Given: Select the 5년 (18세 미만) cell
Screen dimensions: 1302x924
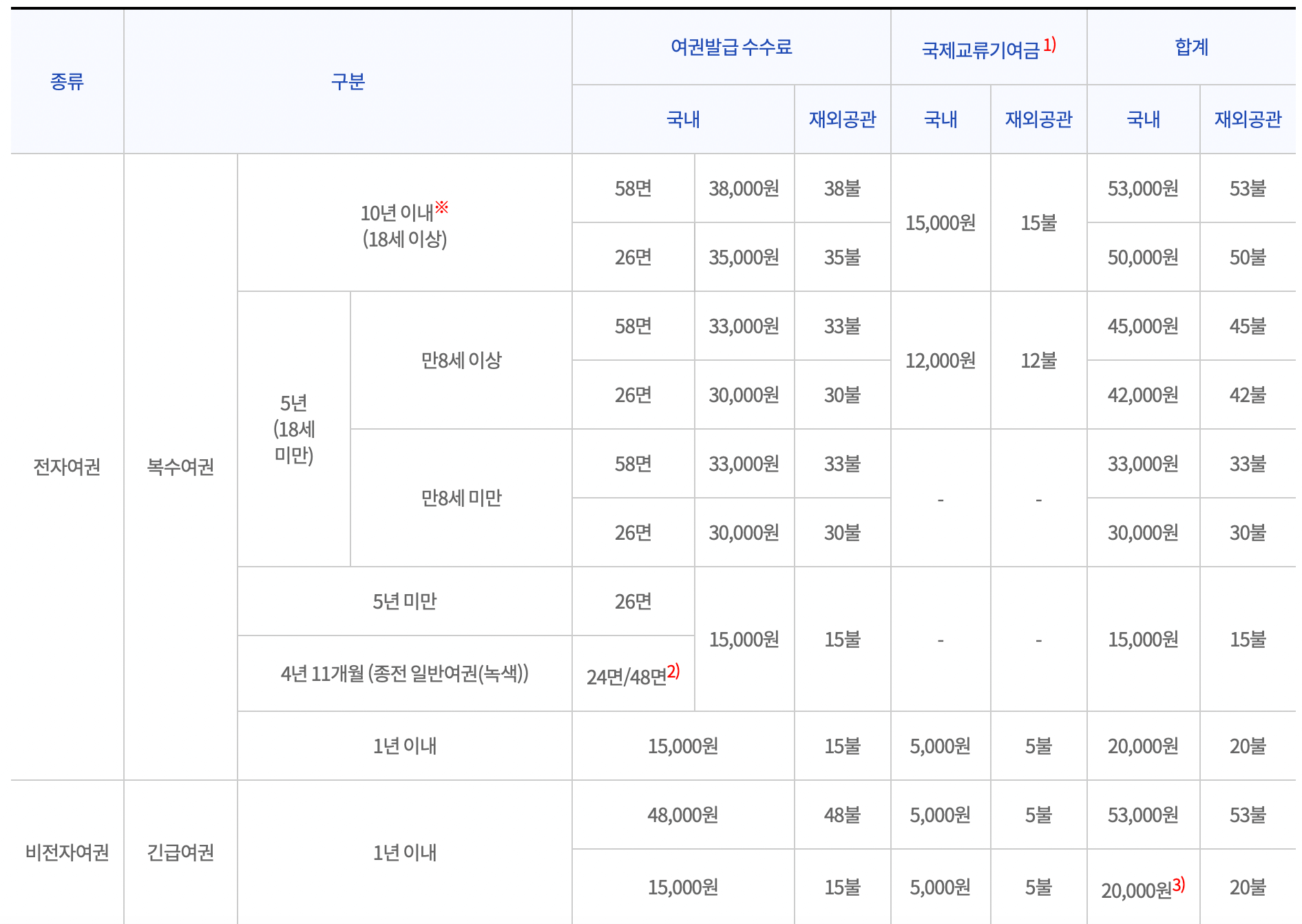Looking at the screenshot, I should [x=294, y=429].
